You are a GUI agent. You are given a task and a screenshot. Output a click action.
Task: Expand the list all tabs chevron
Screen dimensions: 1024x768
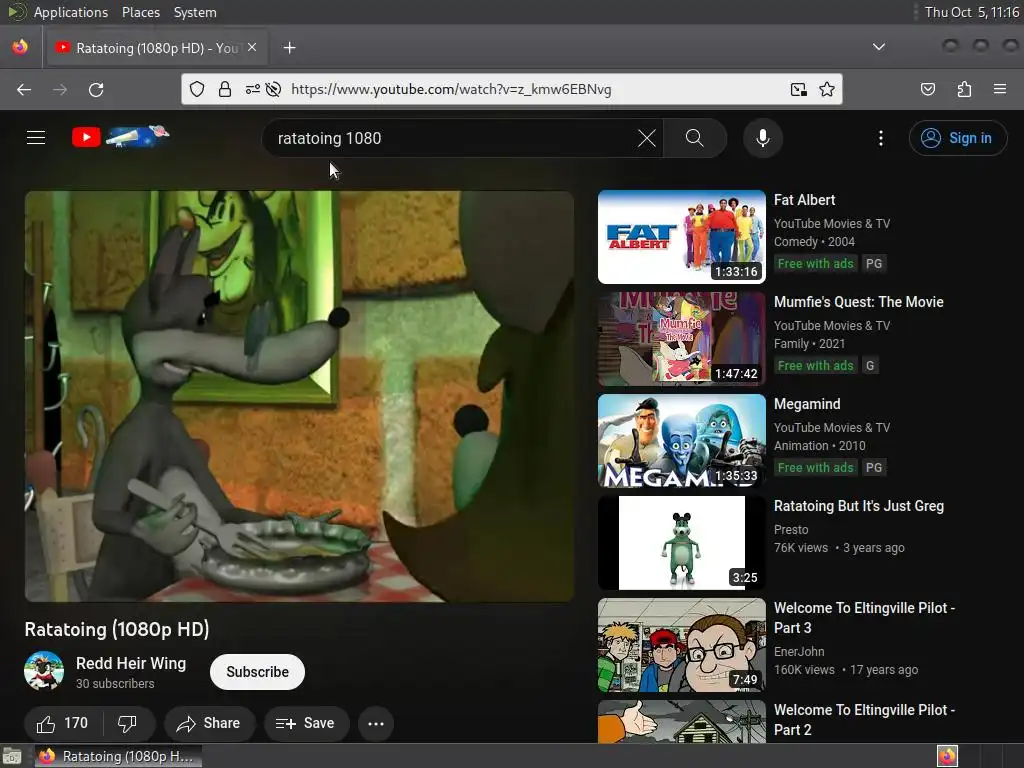[879, 47]
